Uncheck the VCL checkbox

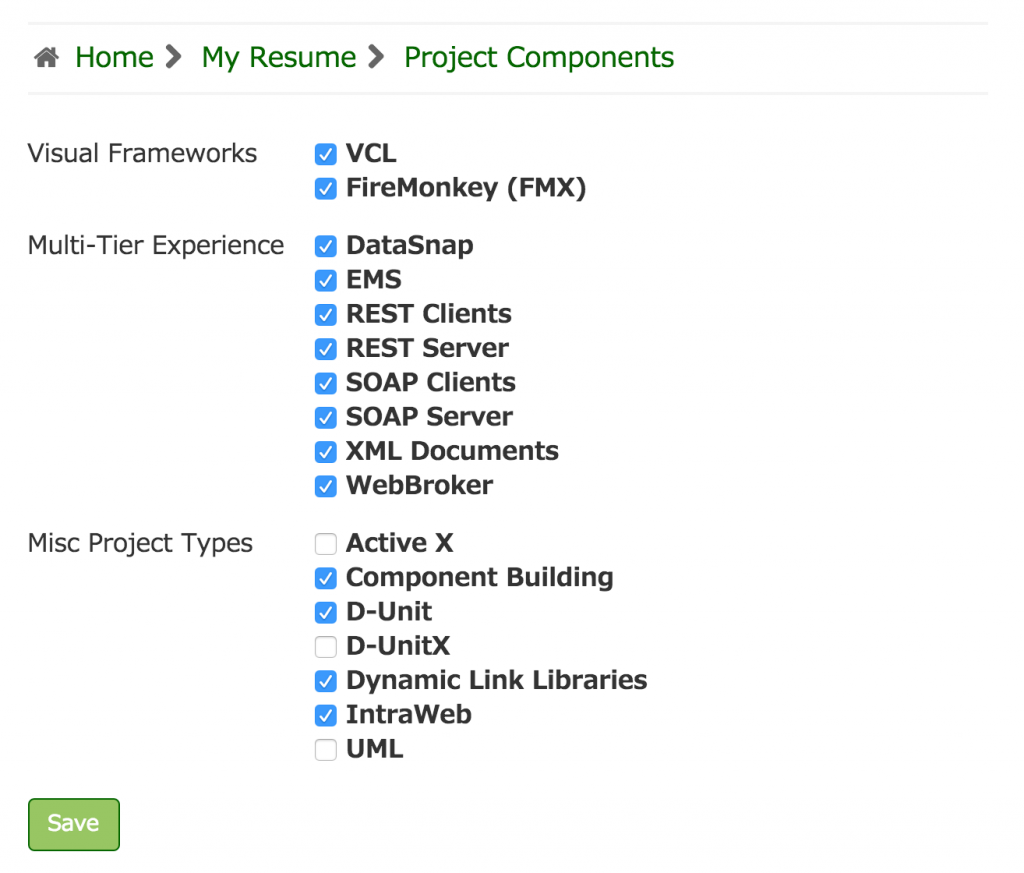325,154
